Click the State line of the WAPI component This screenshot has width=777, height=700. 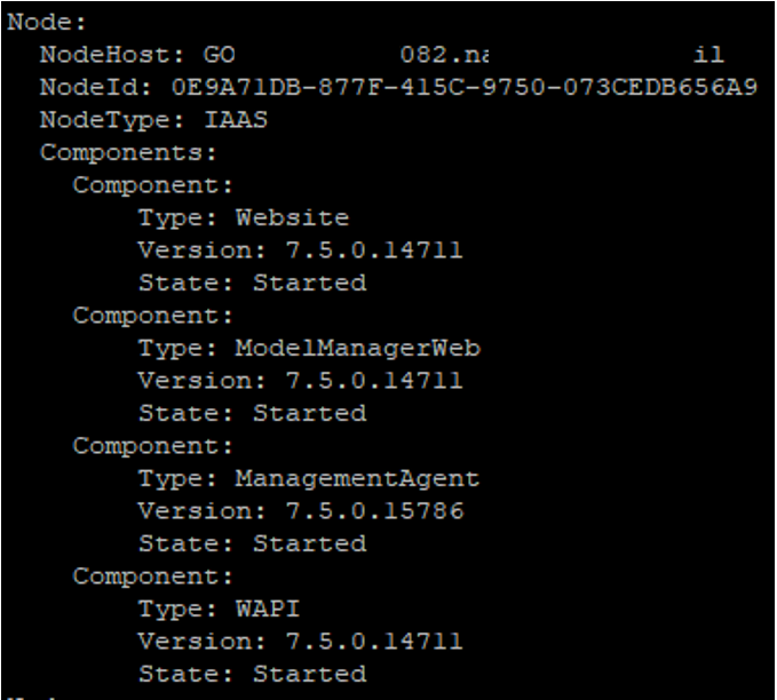(252, 674)
